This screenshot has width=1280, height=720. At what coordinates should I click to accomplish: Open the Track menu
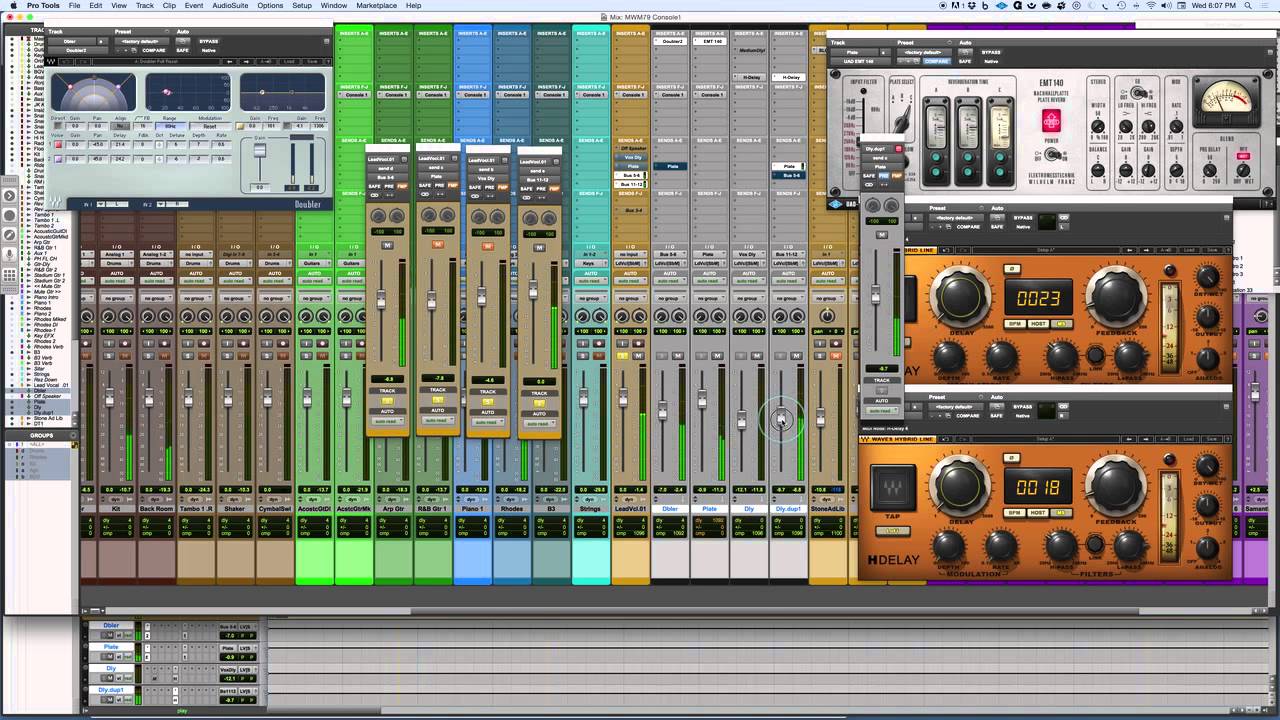click(x=145, y=5)
